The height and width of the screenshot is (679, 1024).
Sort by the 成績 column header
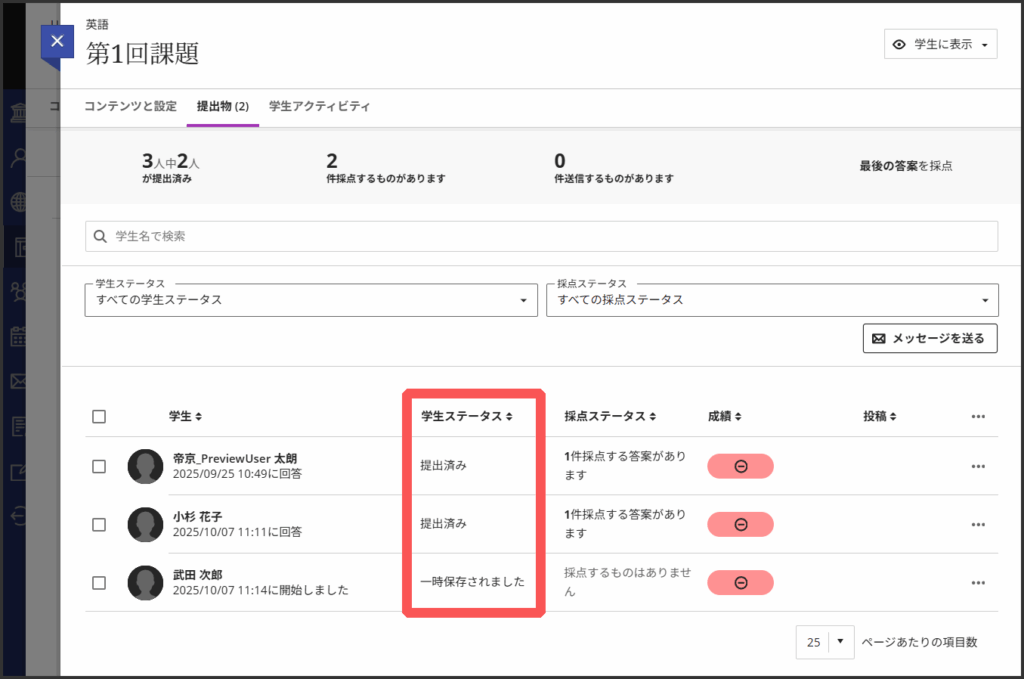[x=725, y=417]
